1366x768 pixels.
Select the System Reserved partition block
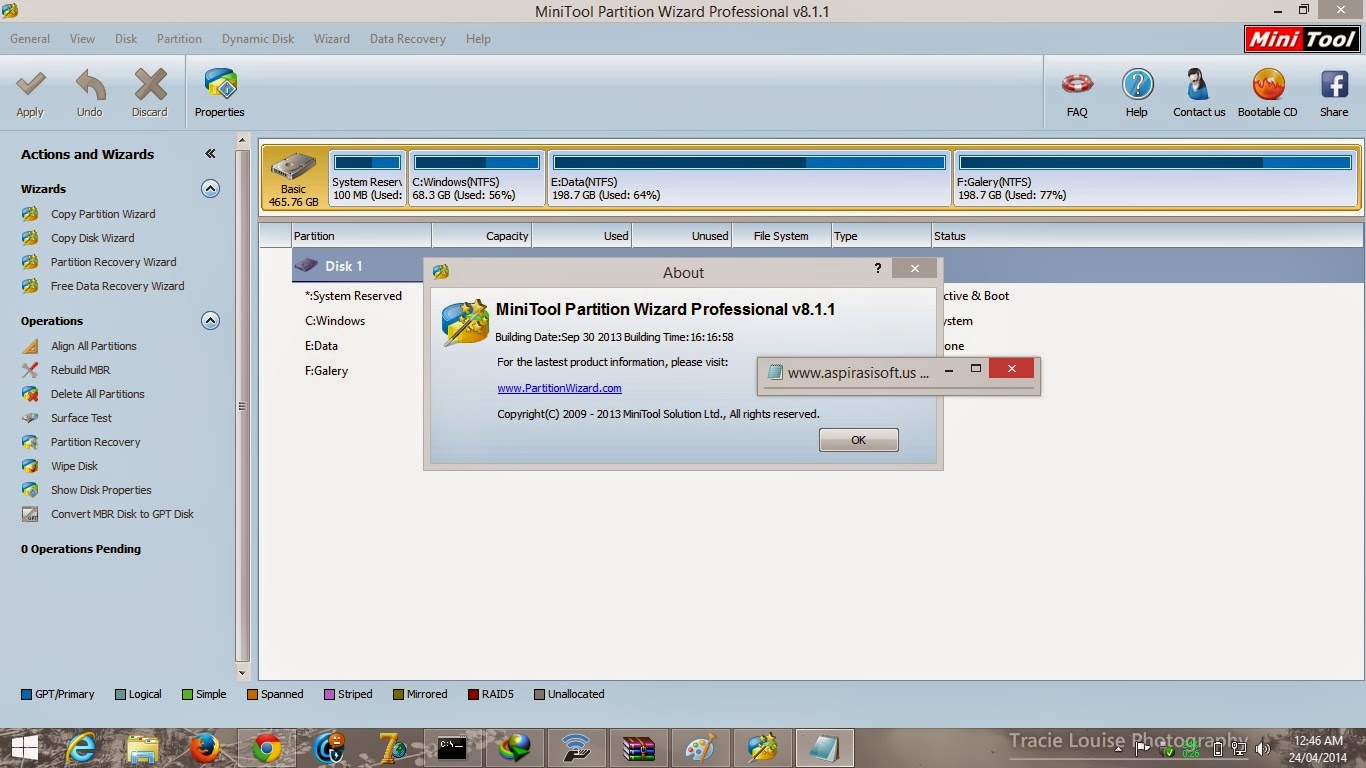click(x=368, y=178)
